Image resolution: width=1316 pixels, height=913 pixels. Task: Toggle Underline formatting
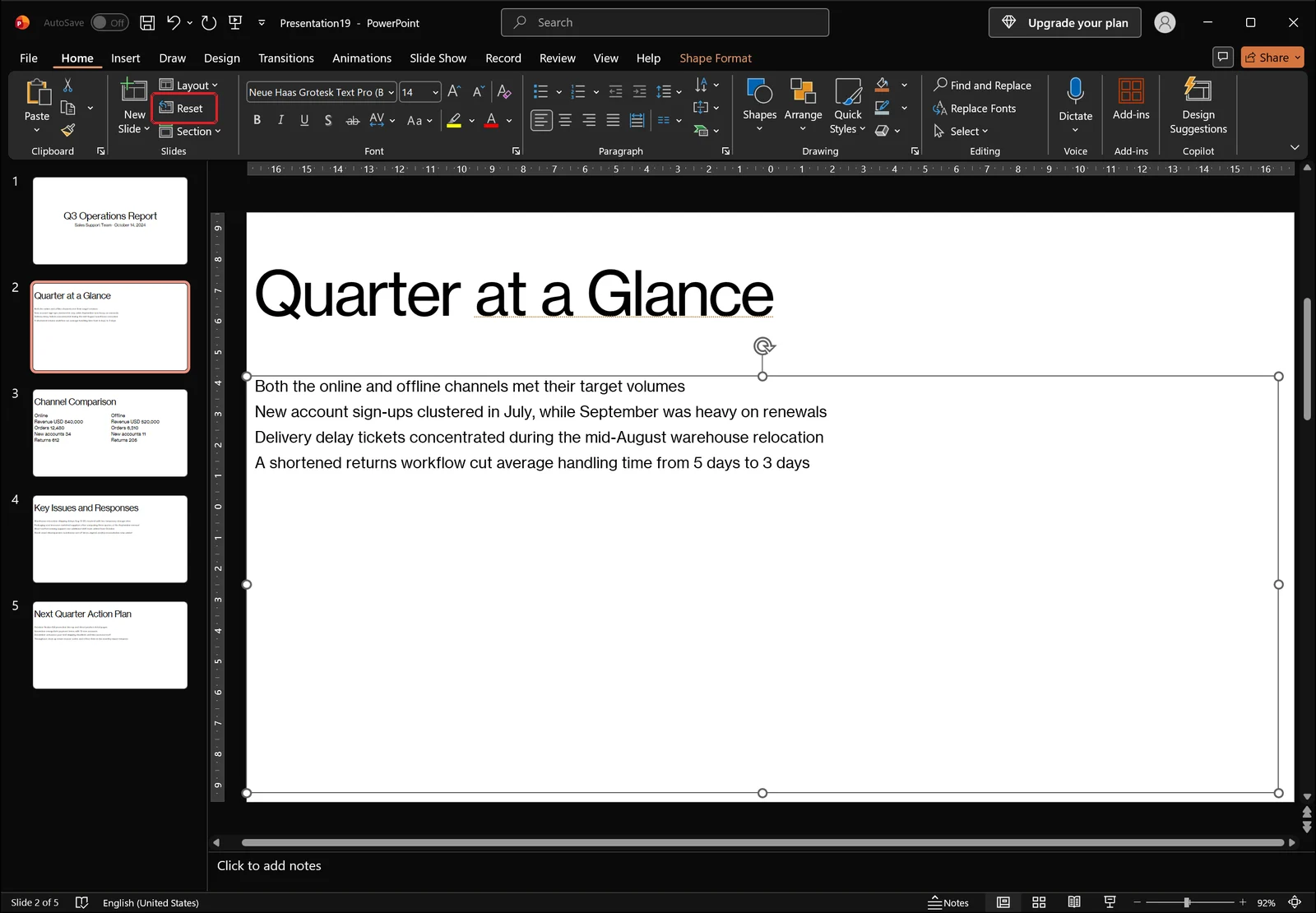304,120
